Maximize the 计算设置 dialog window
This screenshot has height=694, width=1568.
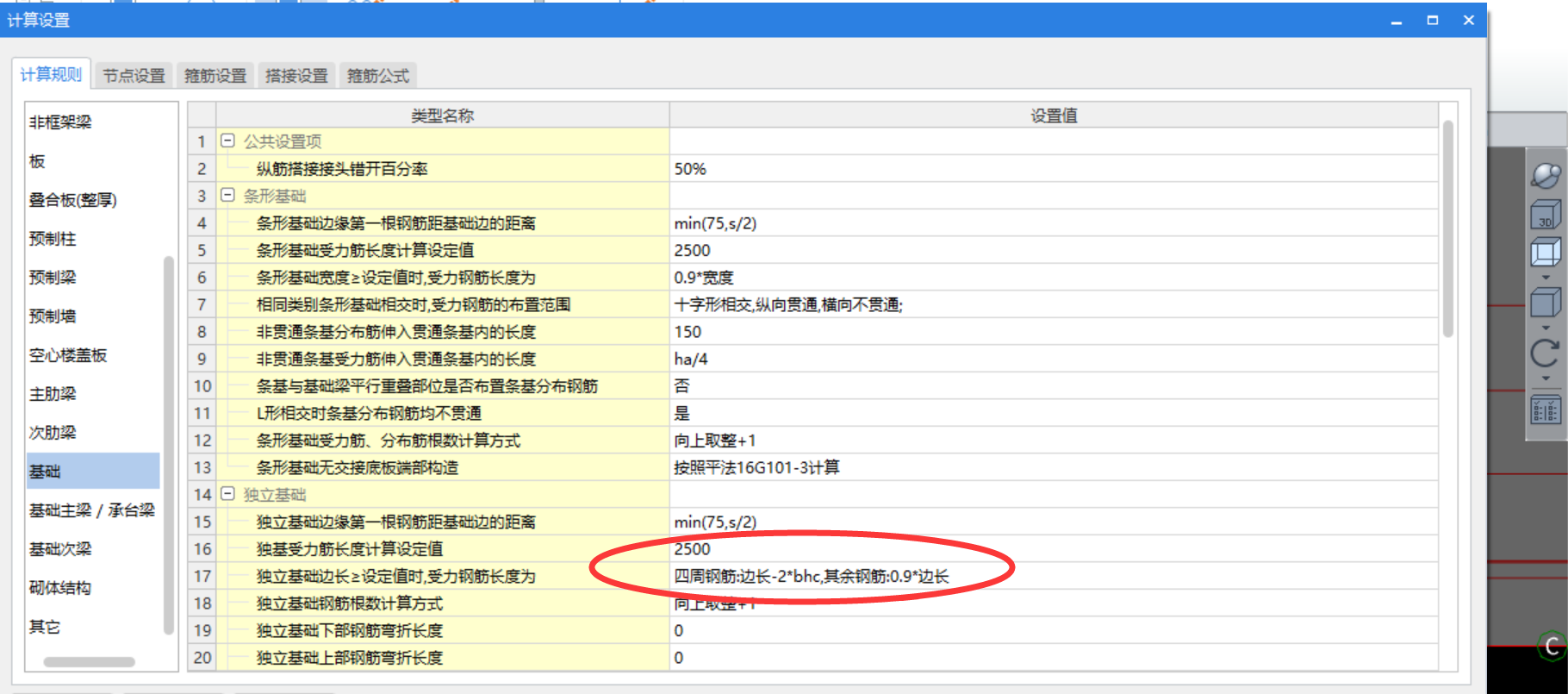pyautogui.click(x=1433, y=20)
